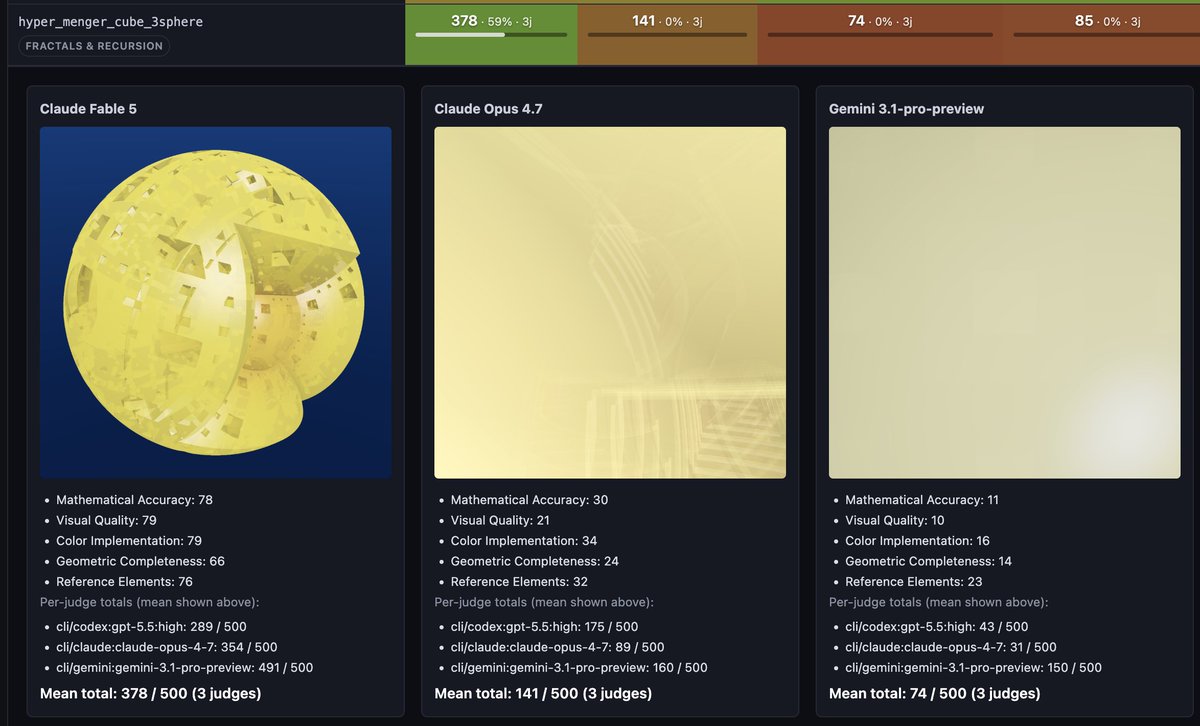Select the claude-opus-4-7 89 / 500 judge line

tap(558, 647)
